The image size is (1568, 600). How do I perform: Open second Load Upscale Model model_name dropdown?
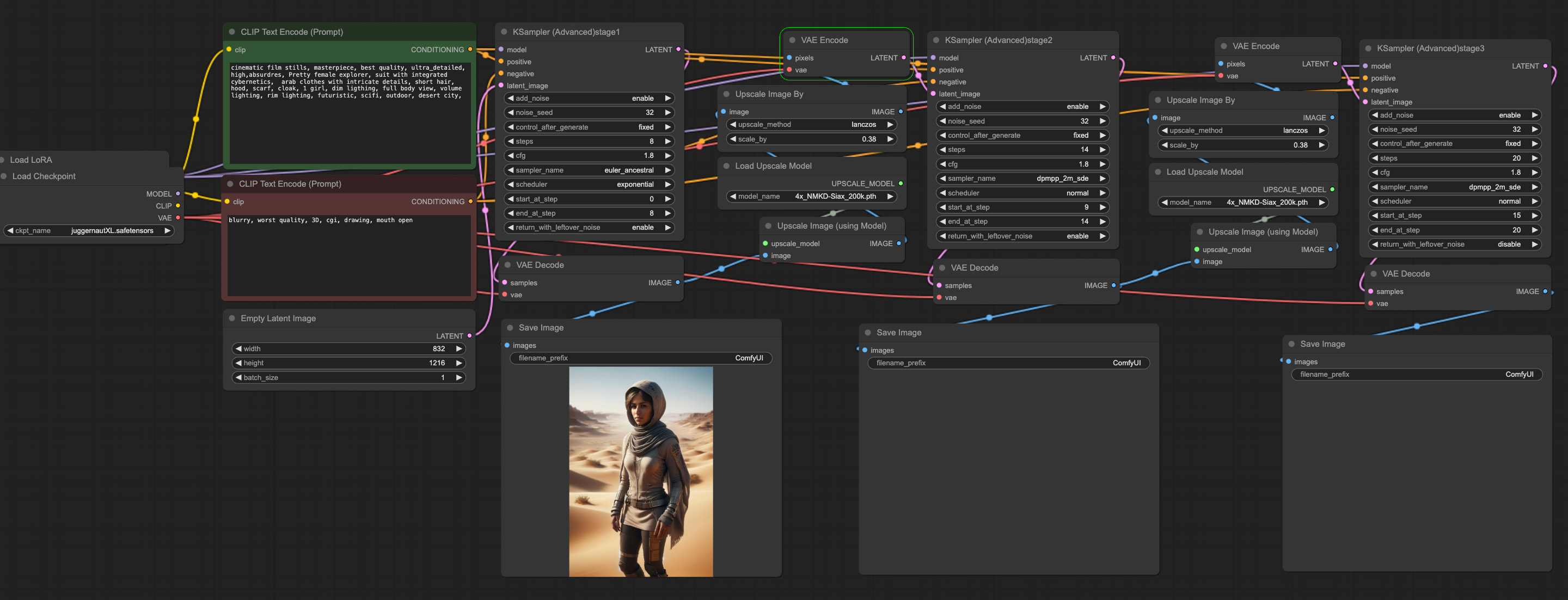pyautogui.click(x=1244, y=203)
